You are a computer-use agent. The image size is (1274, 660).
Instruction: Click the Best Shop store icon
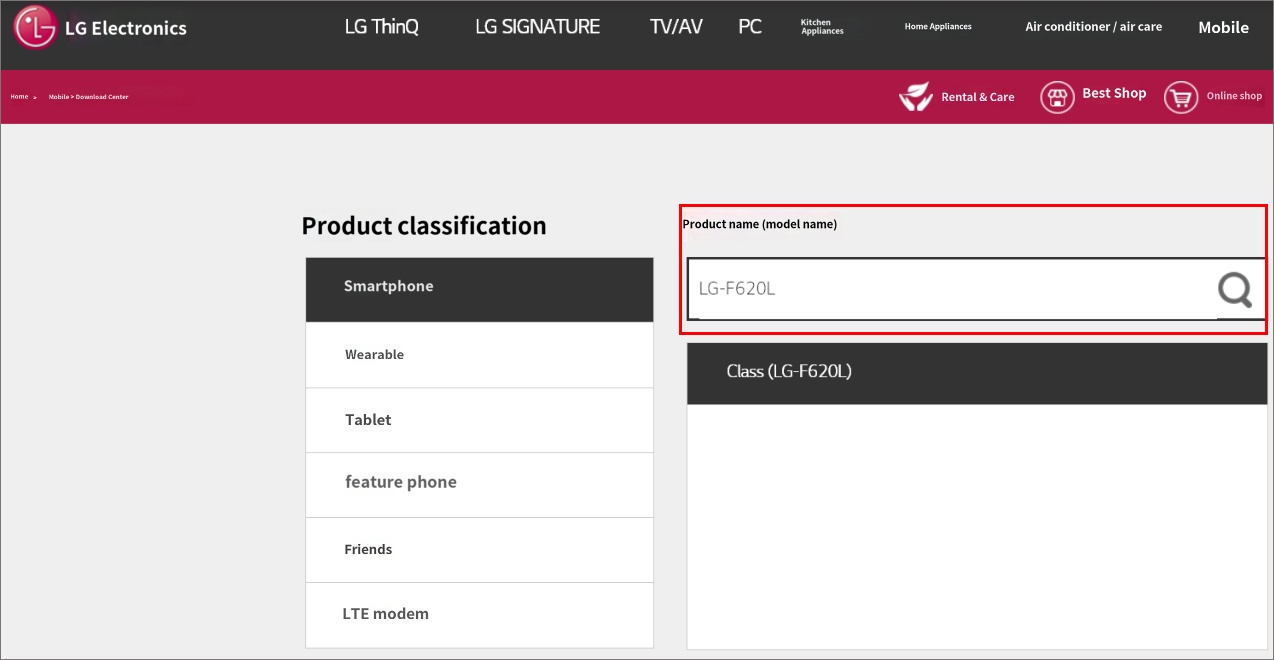click(1057, 97)
